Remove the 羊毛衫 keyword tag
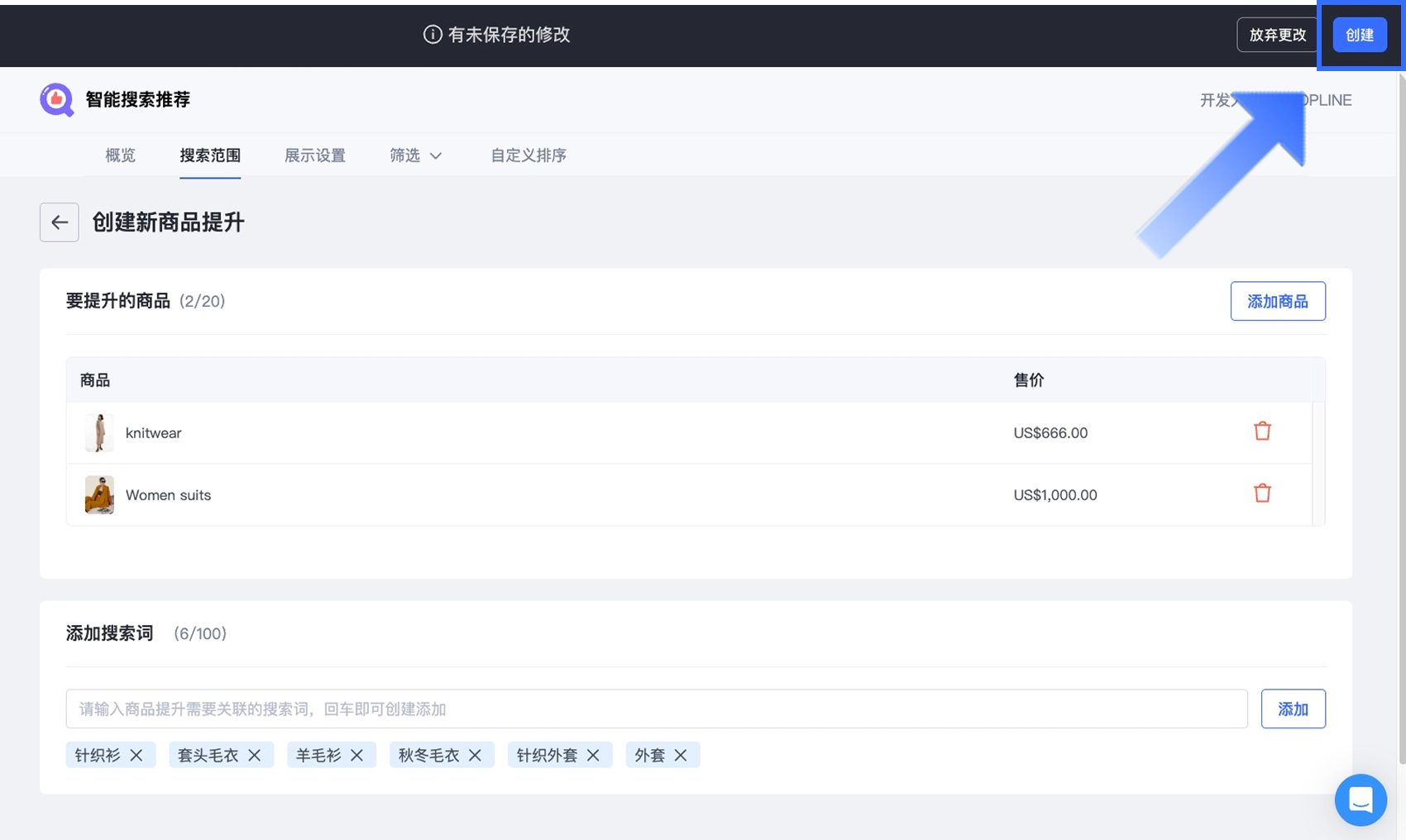 pos(357,755)
